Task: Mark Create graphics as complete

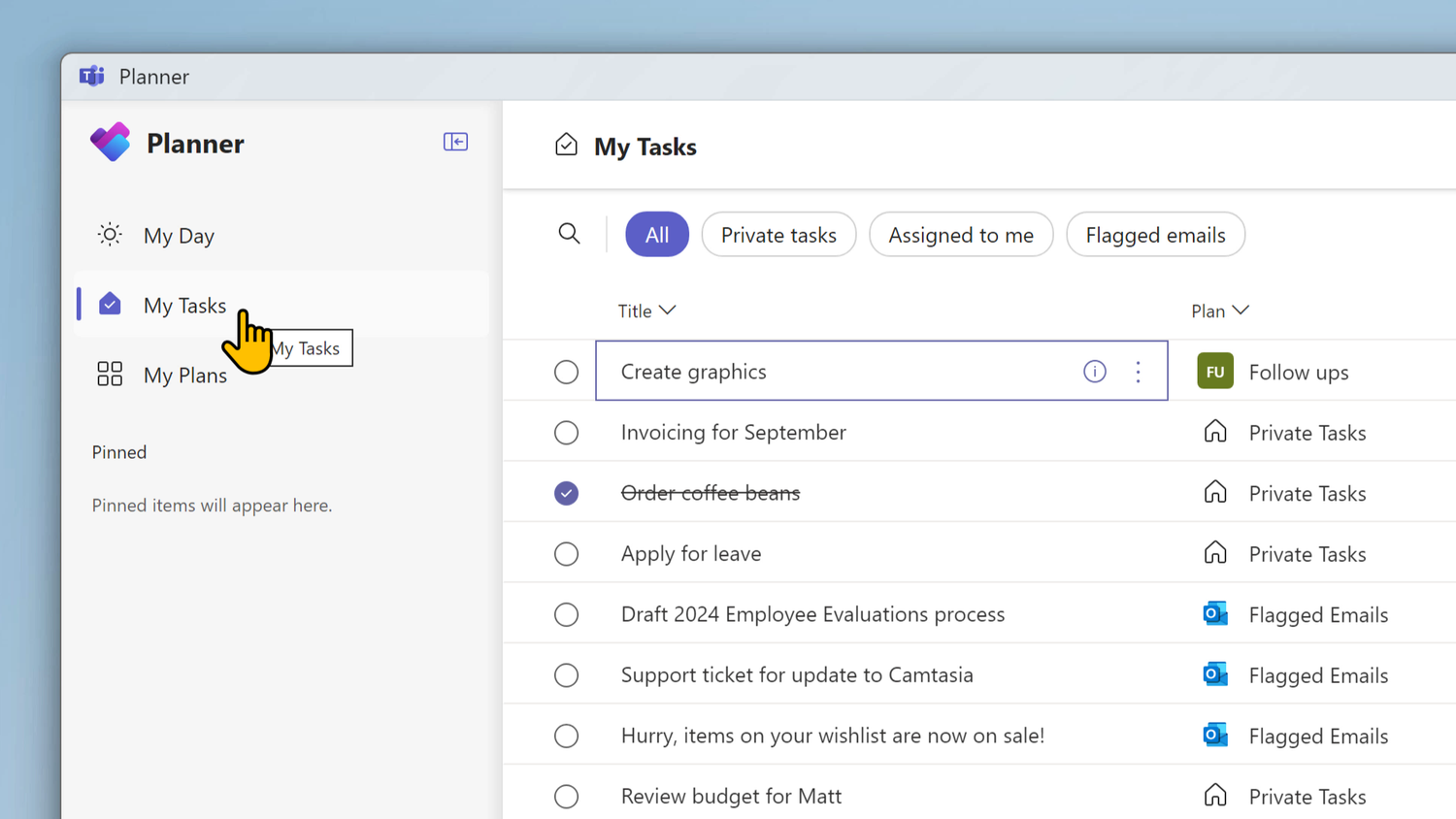Action: coord(566,371)
